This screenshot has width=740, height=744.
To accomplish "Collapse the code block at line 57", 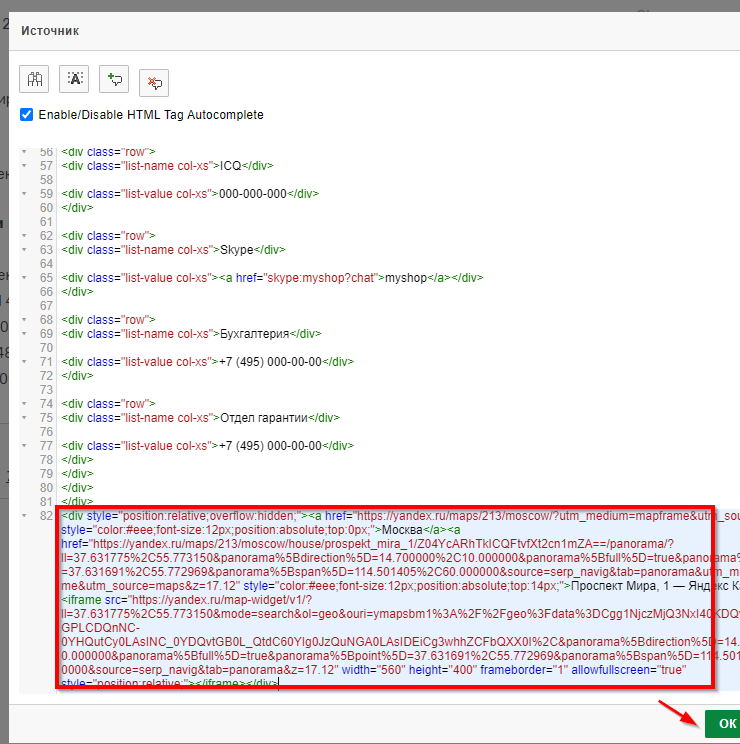I will 24,165.
